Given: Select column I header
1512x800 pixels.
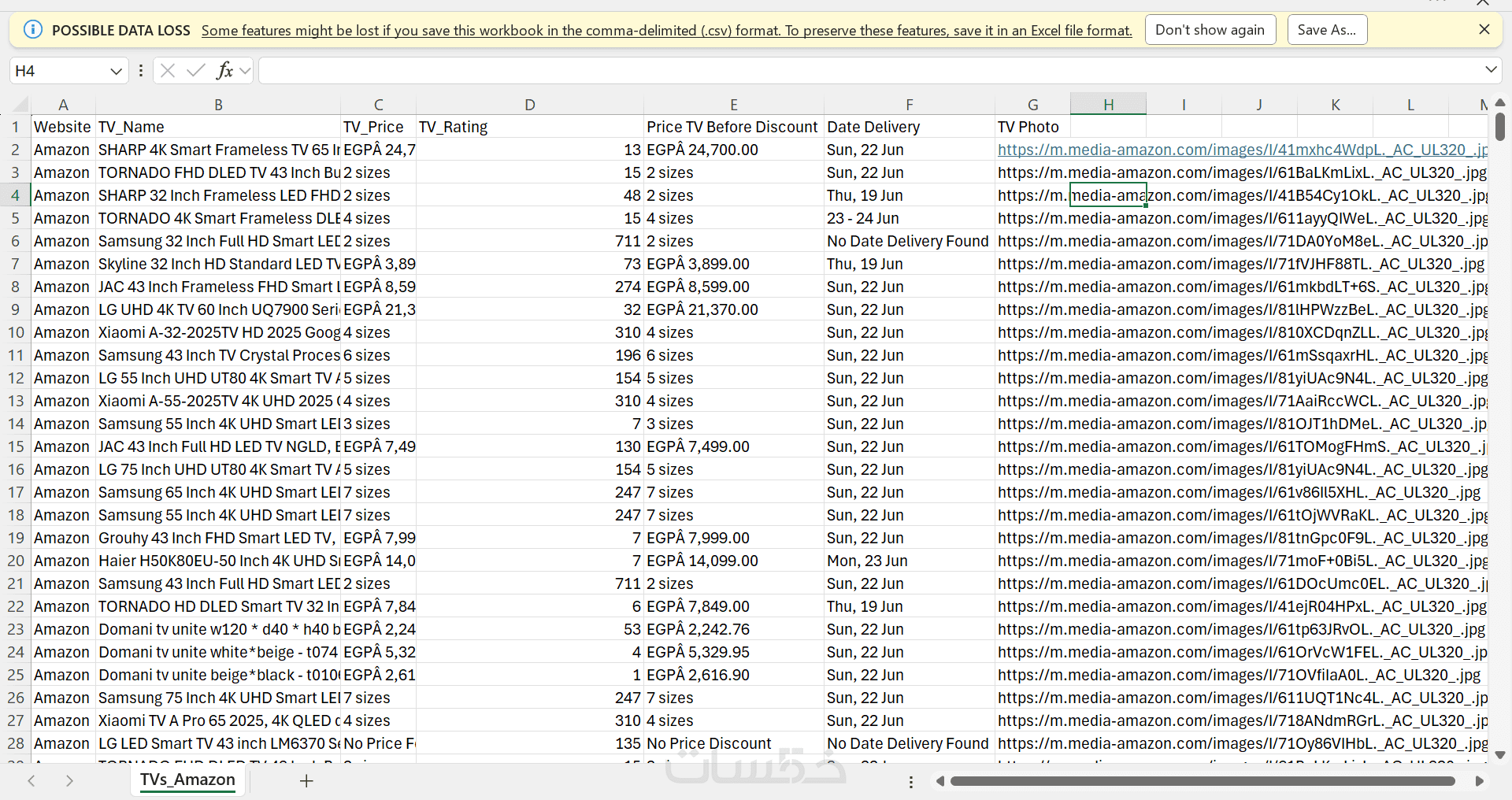Looking at the screenshot, I should click(1184, 105).
